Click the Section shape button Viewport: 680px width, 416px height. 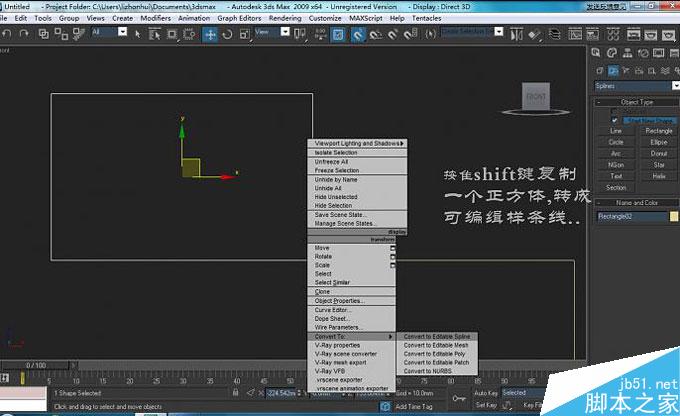(616, 187)
